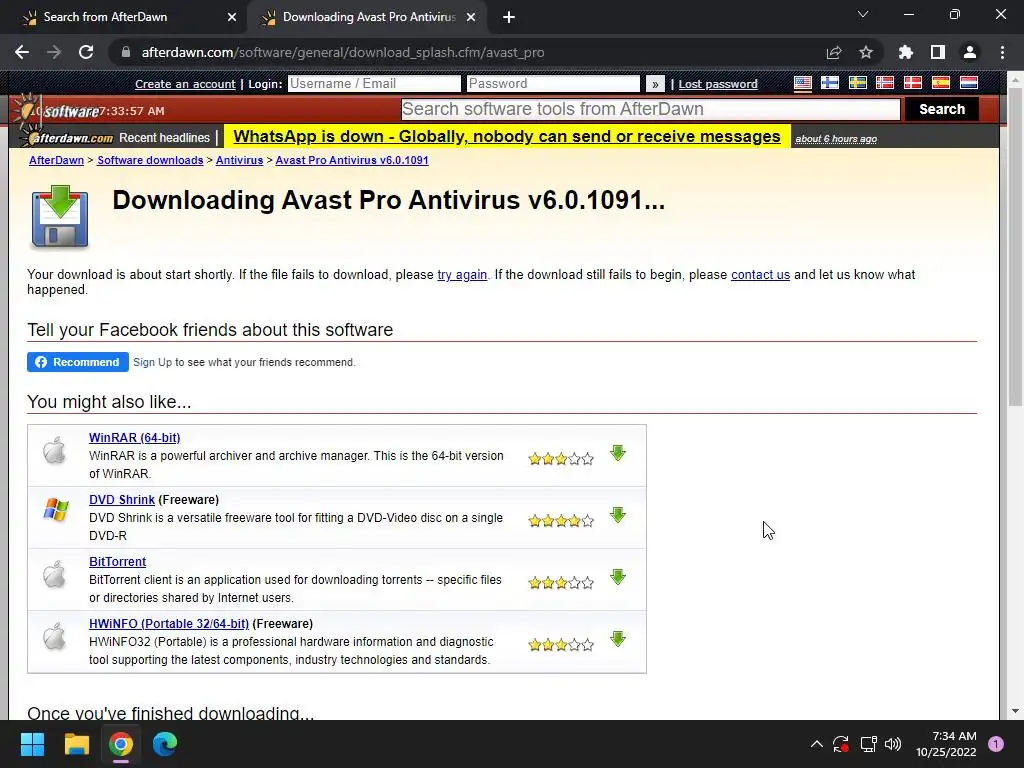Open Microsoft Edge from the taskbar
Screen dimensions: 1024x768
tap(165, 744)
